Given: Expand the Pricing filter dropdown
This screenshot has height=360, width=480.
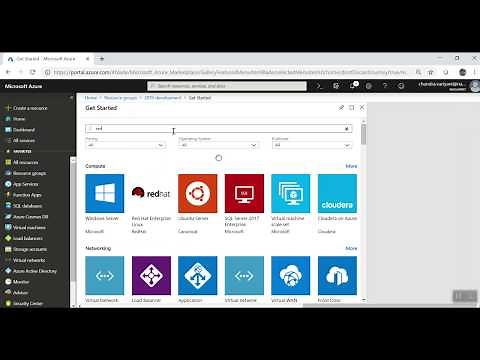Looking at the screenshot, I should tap(126, 145).
